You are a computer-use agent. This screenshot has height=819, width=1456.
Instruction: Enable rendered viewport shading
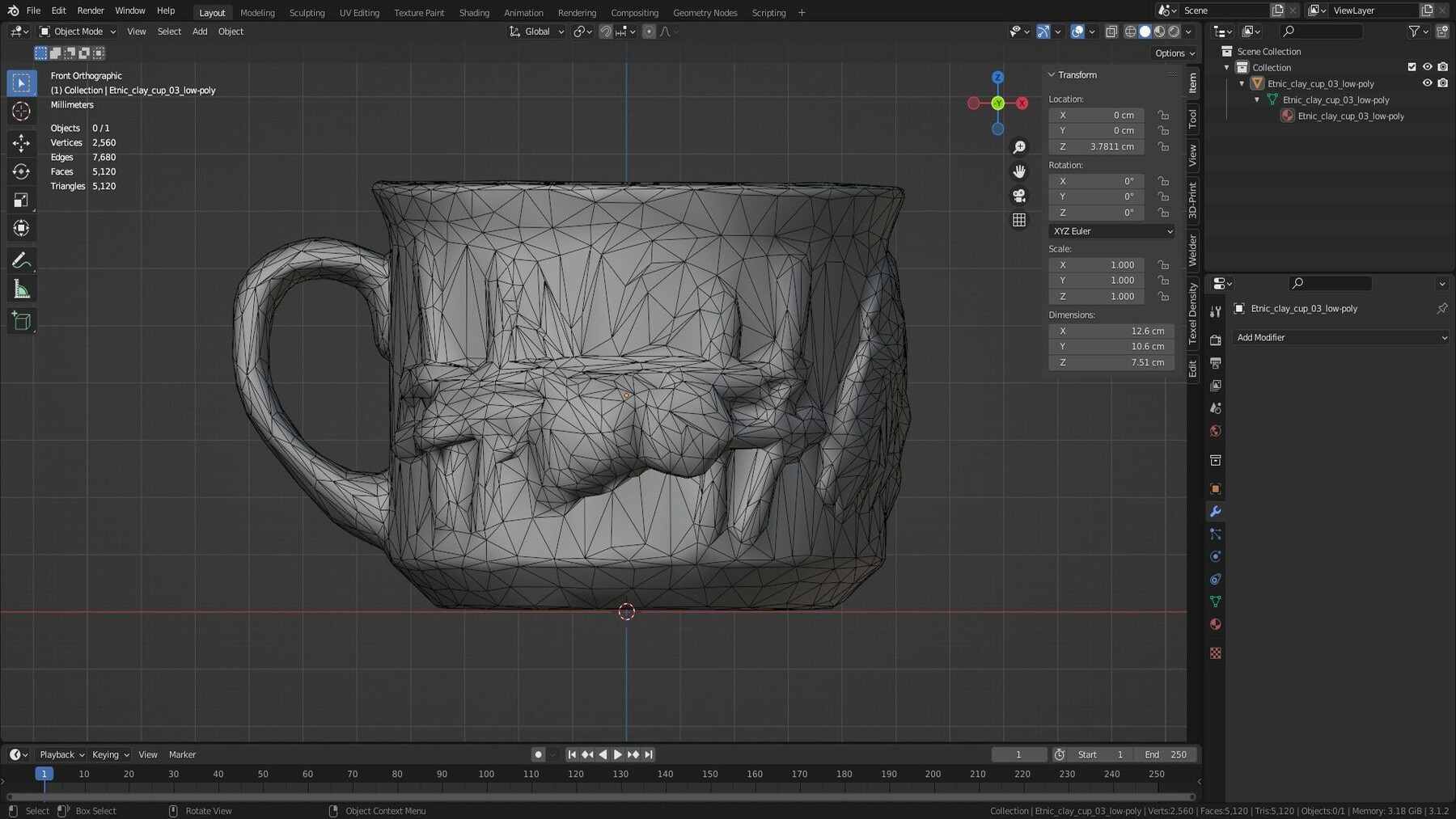pyautogui.click(x=1172, y=32)
